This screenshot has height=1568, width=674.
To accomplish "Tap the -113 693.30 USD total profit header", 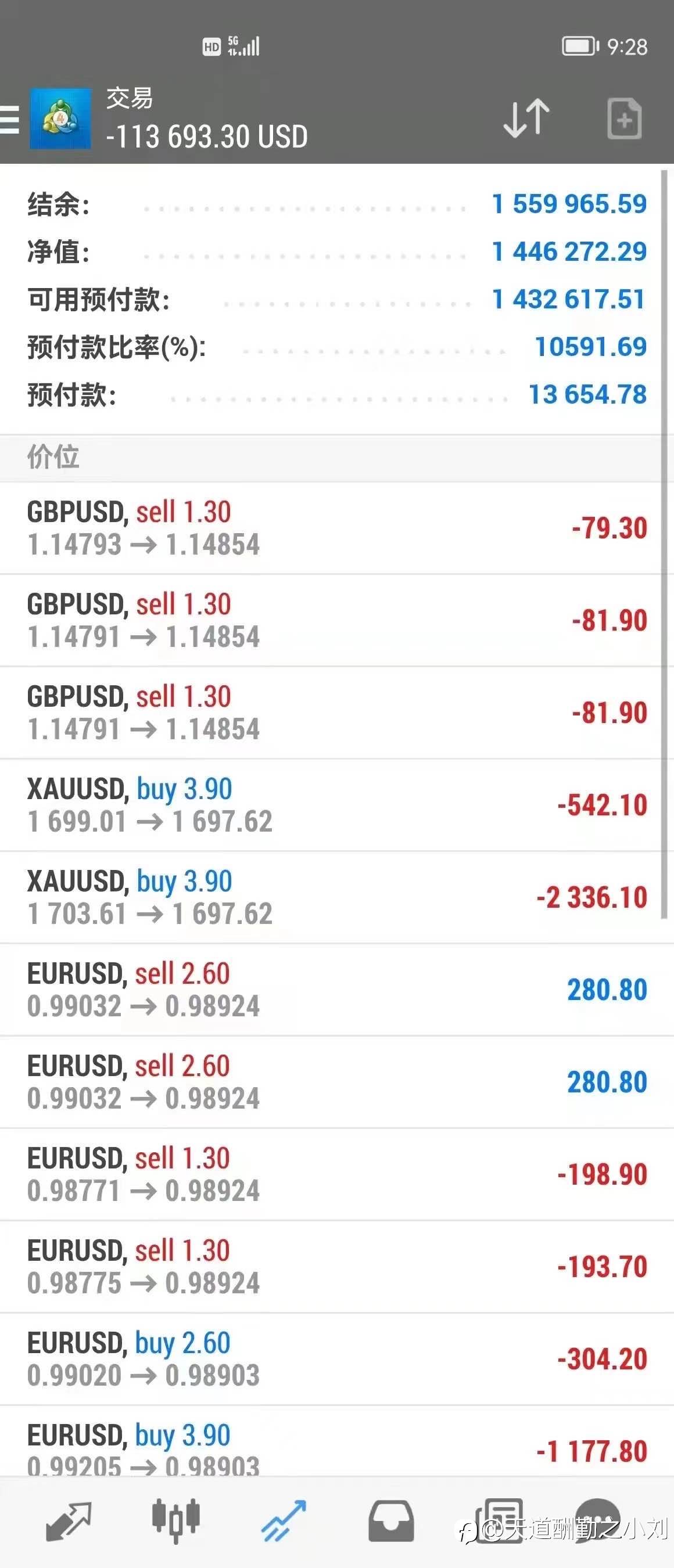I will (x=207, y=136).
